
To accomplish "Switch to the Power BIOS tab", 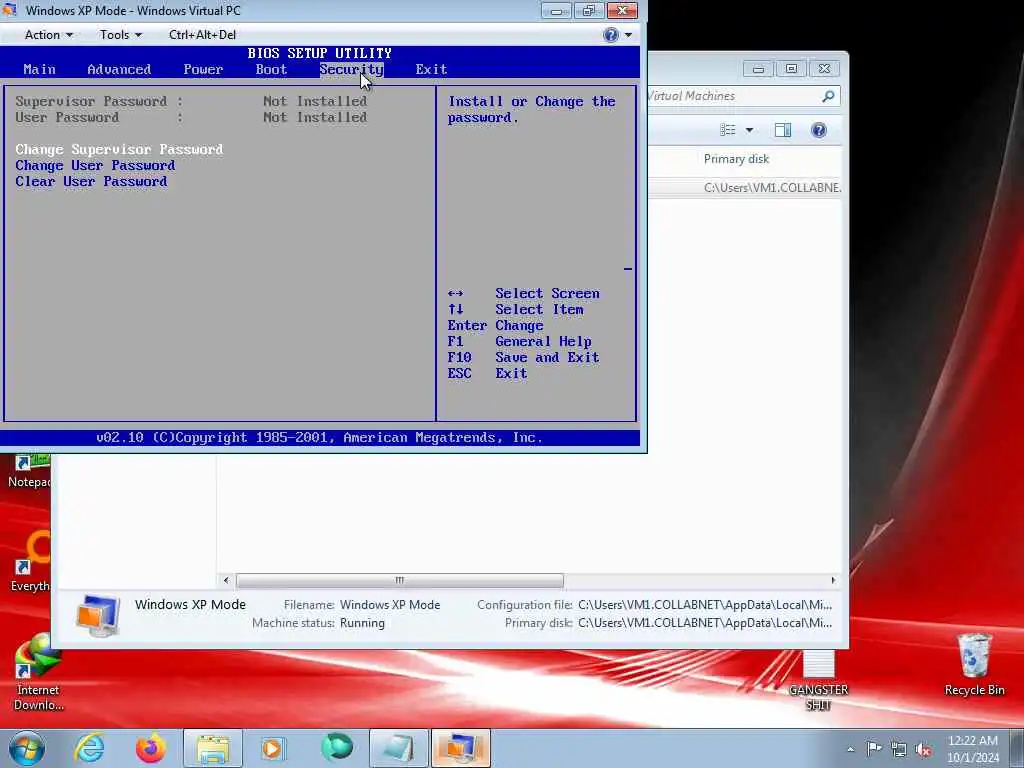I will 203,69.
